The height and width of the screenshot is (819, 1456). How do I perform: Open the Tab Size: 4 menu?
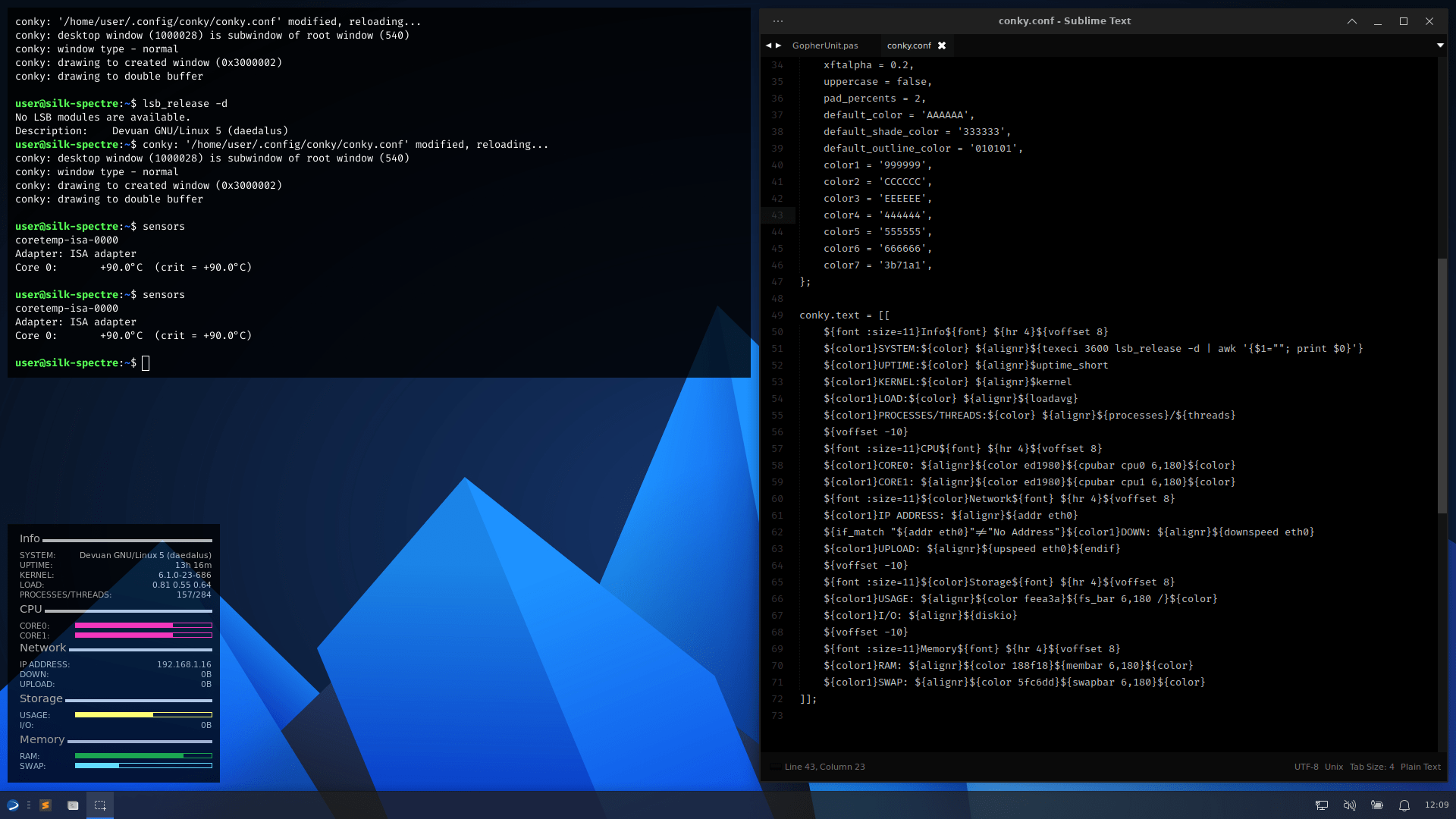tap(1372, 767)
